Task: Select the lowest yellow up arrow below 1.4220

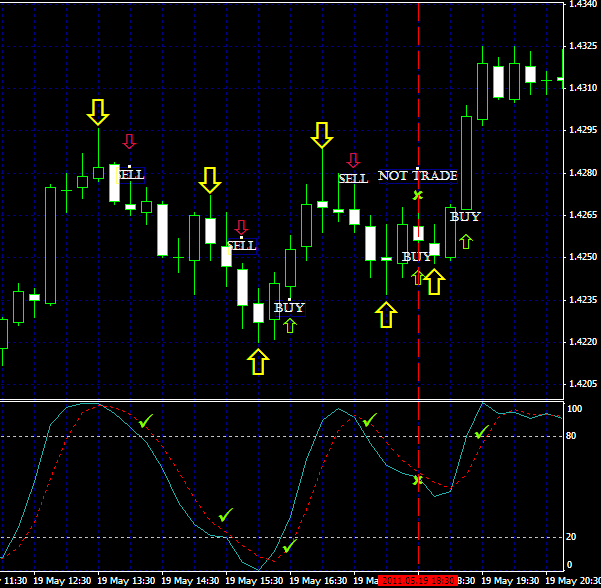Action: pyautogui.click(x=258, y=361)
